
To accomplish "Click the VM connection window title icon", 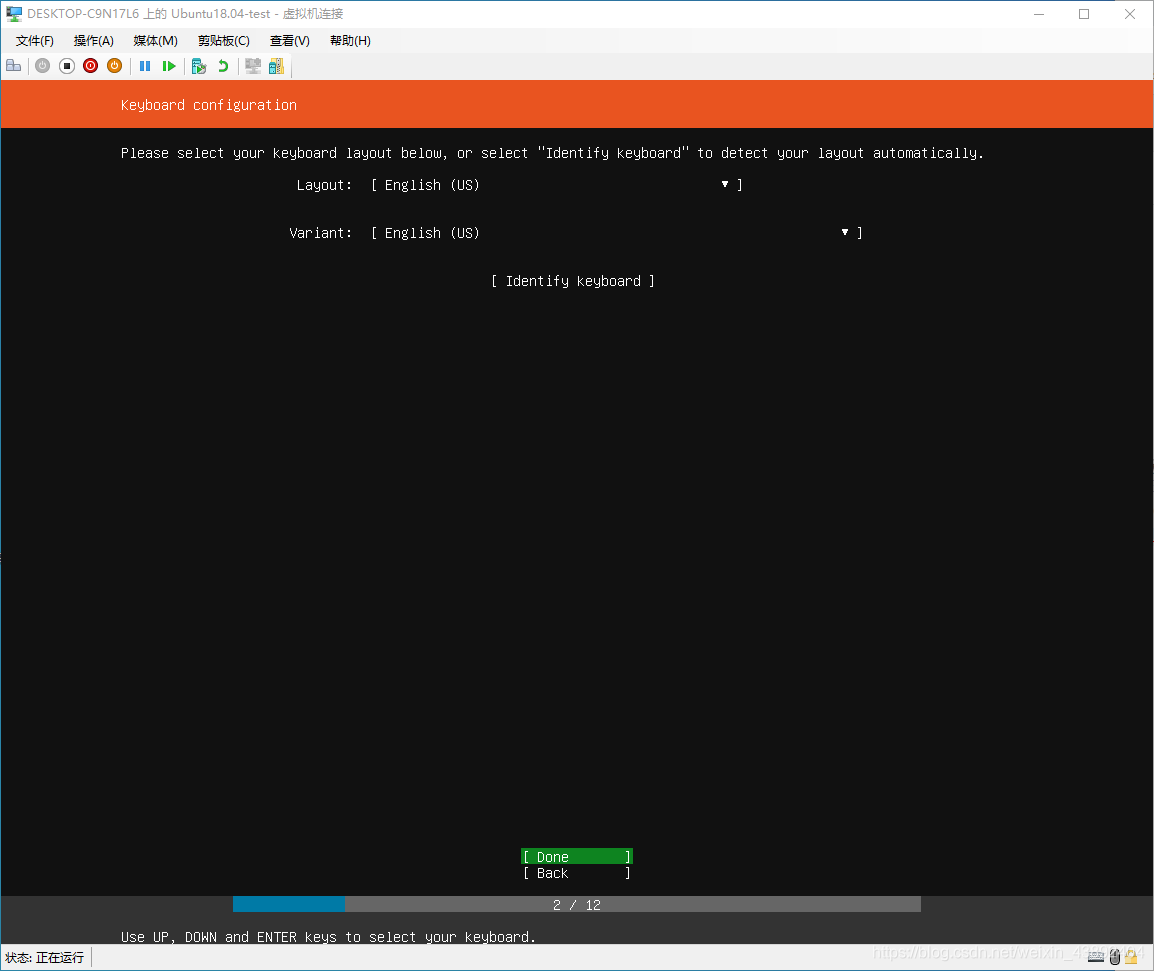I will coord(14,13).
